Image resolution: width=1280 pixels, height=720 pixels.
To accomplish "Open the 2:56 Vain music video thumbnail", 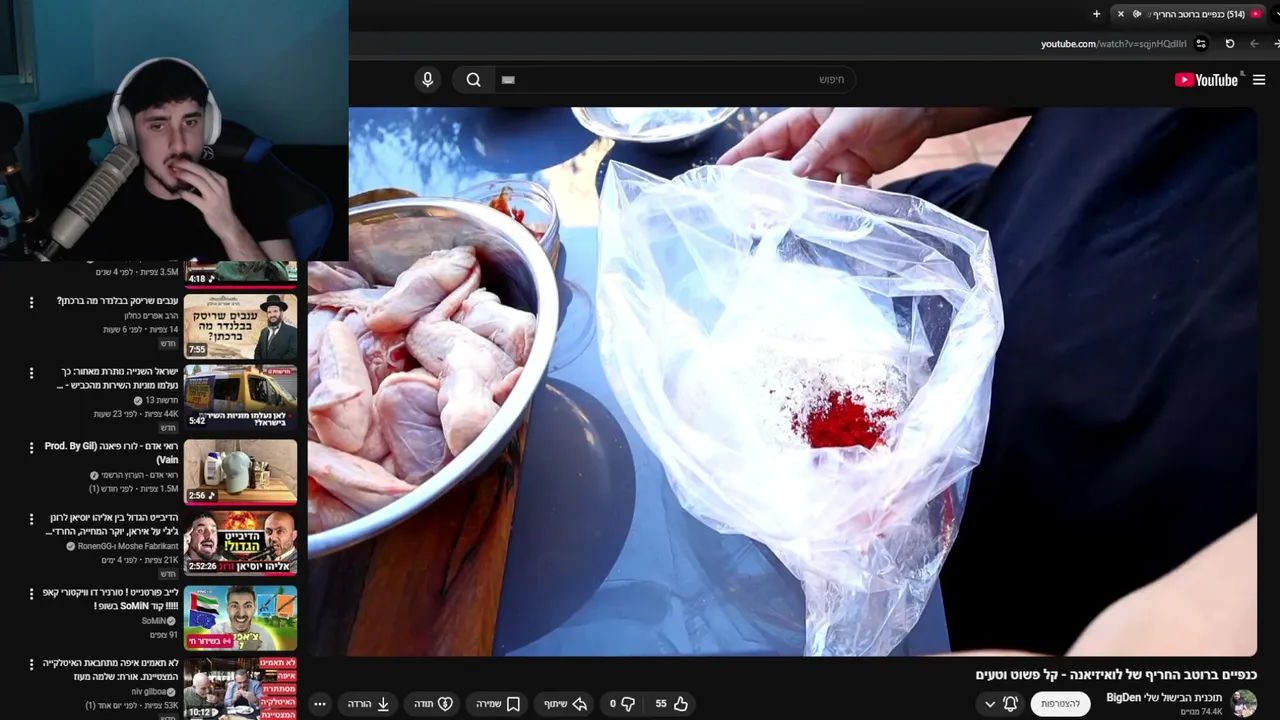I will coord(240,471).
